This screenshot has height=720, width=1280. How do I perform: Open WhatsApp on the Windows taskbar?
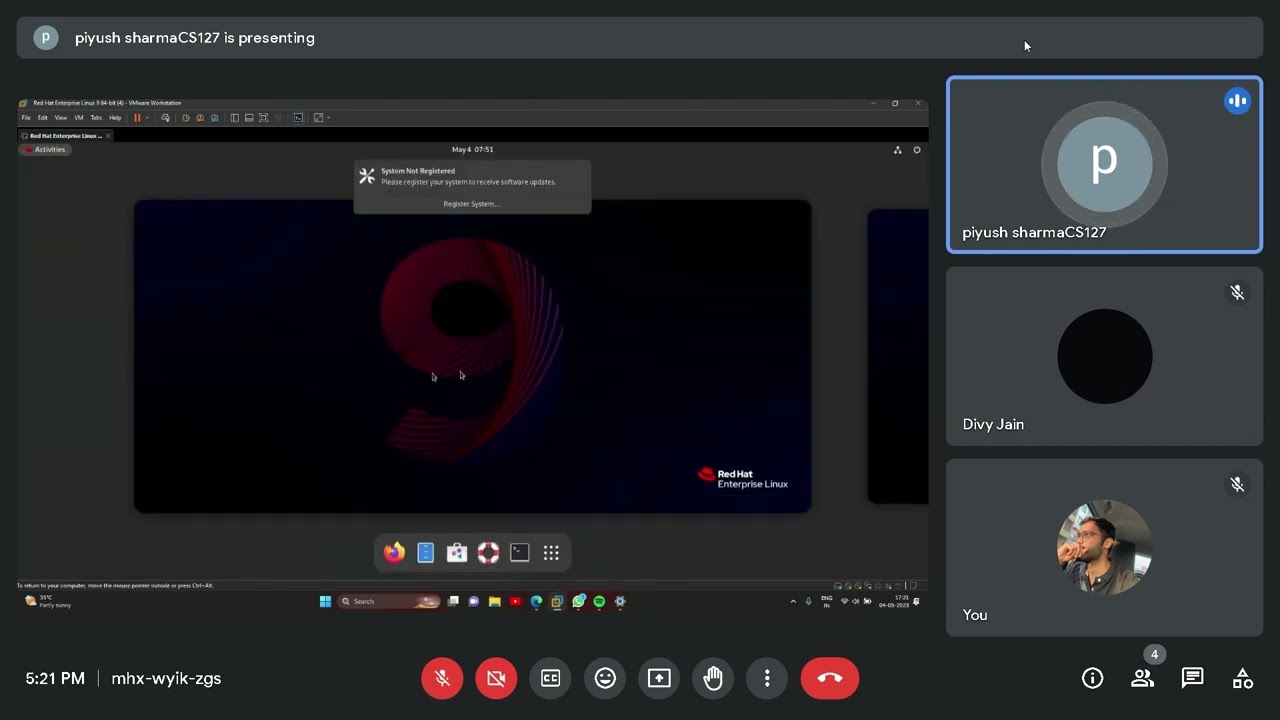579,601
